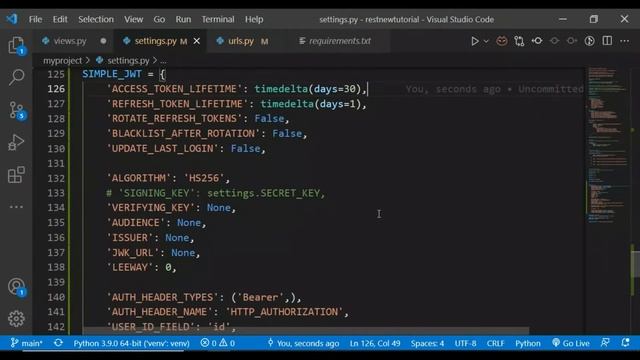Open the Accounts icon in activity bar

[x=16, y=287]
